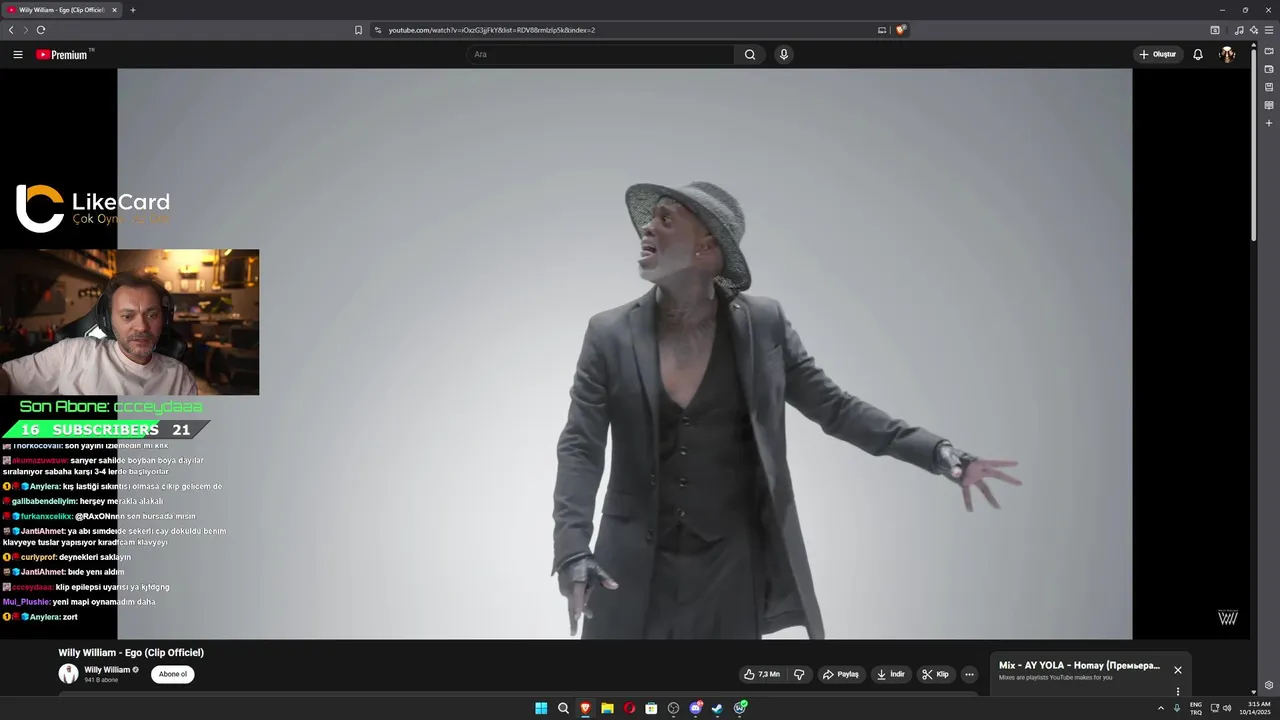Like the video with 7,3 Mn likes
Screen dimensions: 1280x720
(x=762, y=674)
